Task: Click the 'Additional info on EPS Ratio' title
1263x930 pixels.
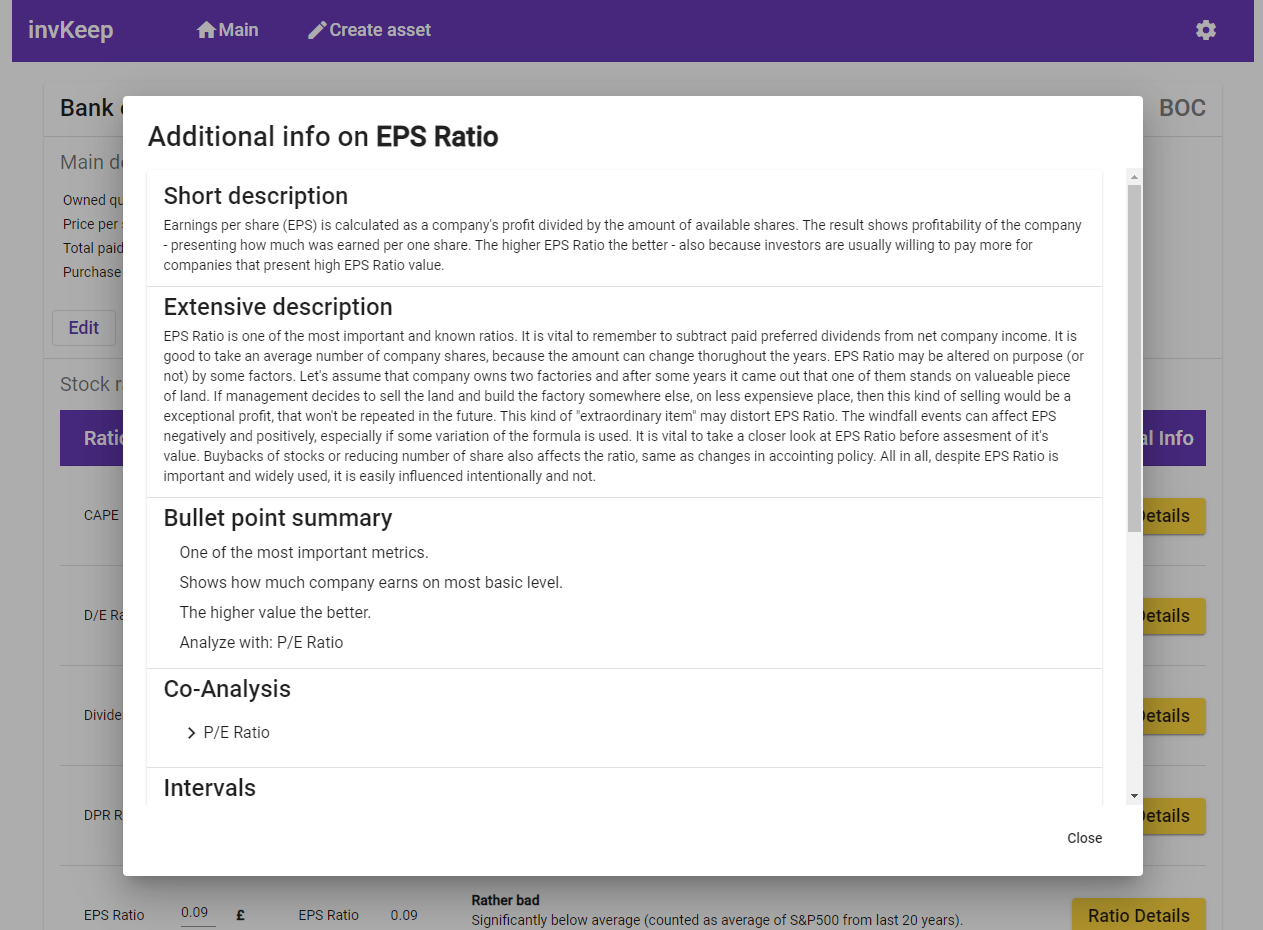Action: 323,137
